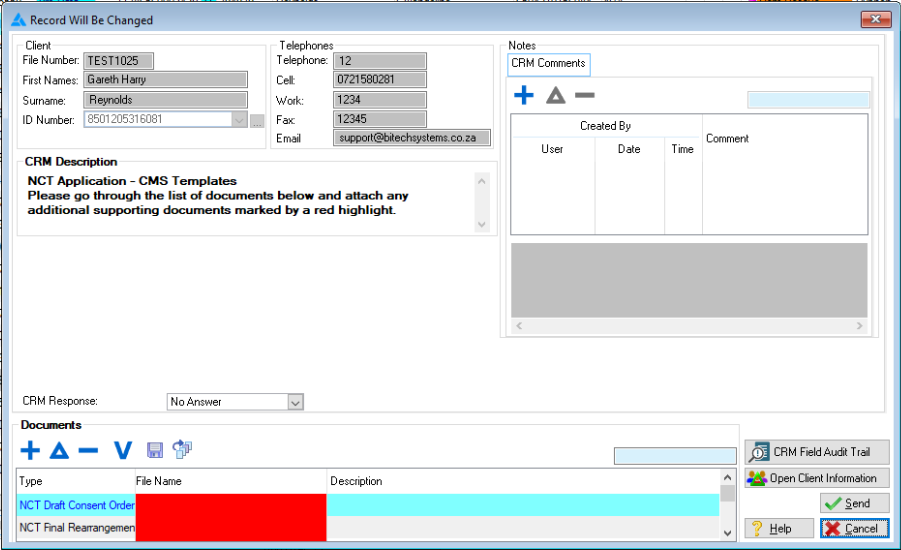This screenshot has height=550, width=901.
Task: Click Open Client Information button
Action: click(x=816, y=478)
